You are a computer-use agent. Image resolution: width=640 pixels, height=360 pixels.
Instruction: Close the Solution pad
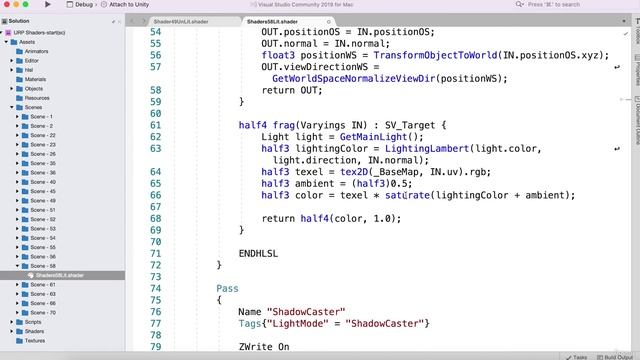coord(120,21)
